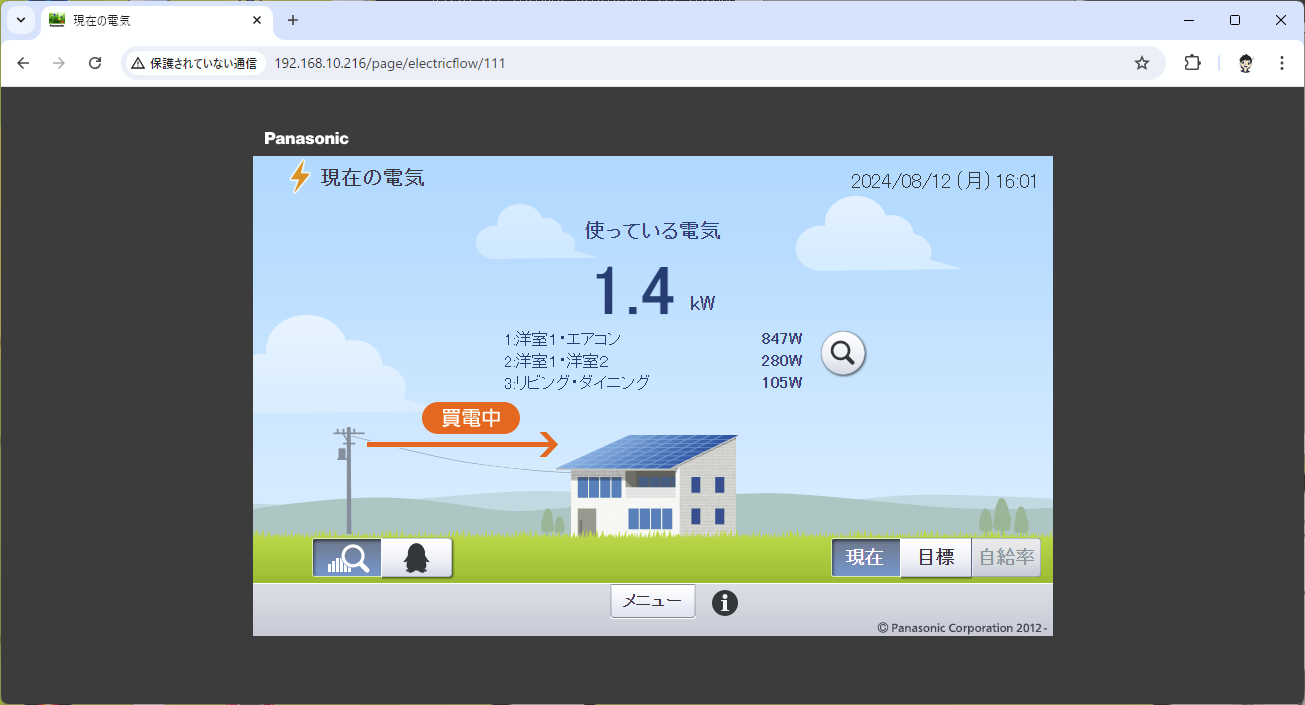Switch to the graph magnifier view

coord(347,558)
